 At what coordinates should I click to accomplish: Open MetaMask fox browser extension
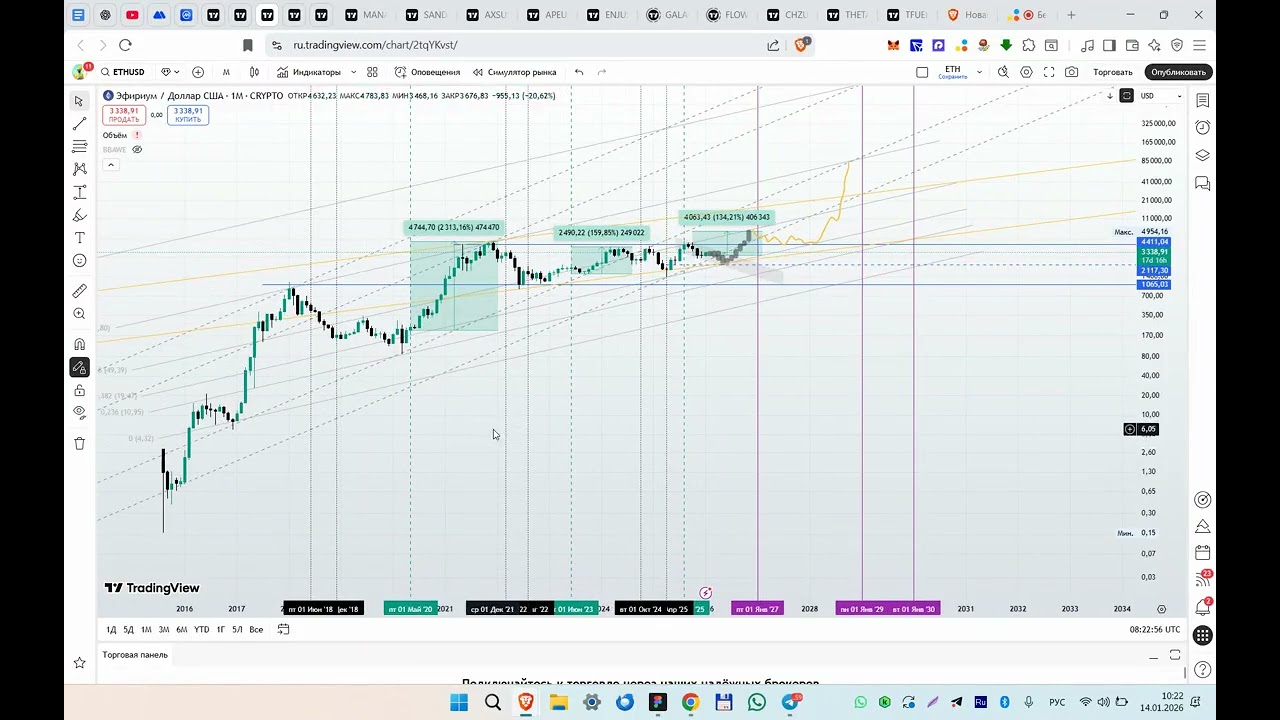[894, 45]
